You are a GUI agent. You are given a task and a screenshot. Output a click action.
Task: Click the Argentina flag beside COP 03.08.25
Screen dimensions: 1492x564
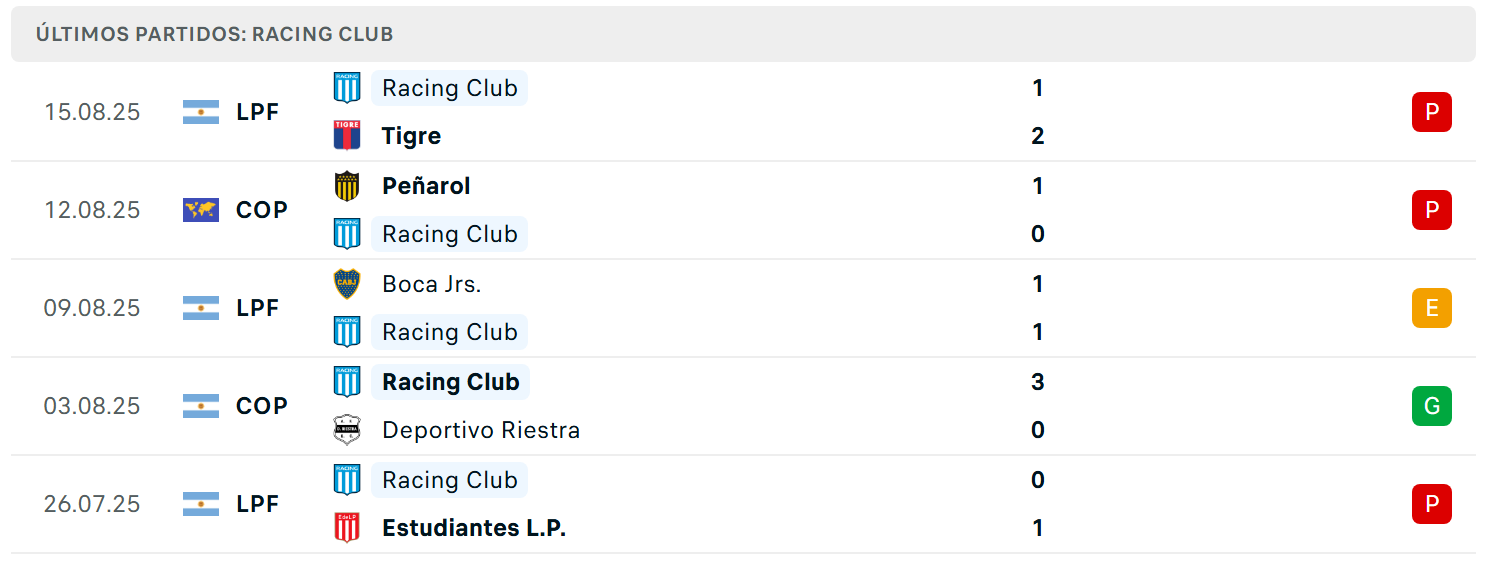click(201, 406)
